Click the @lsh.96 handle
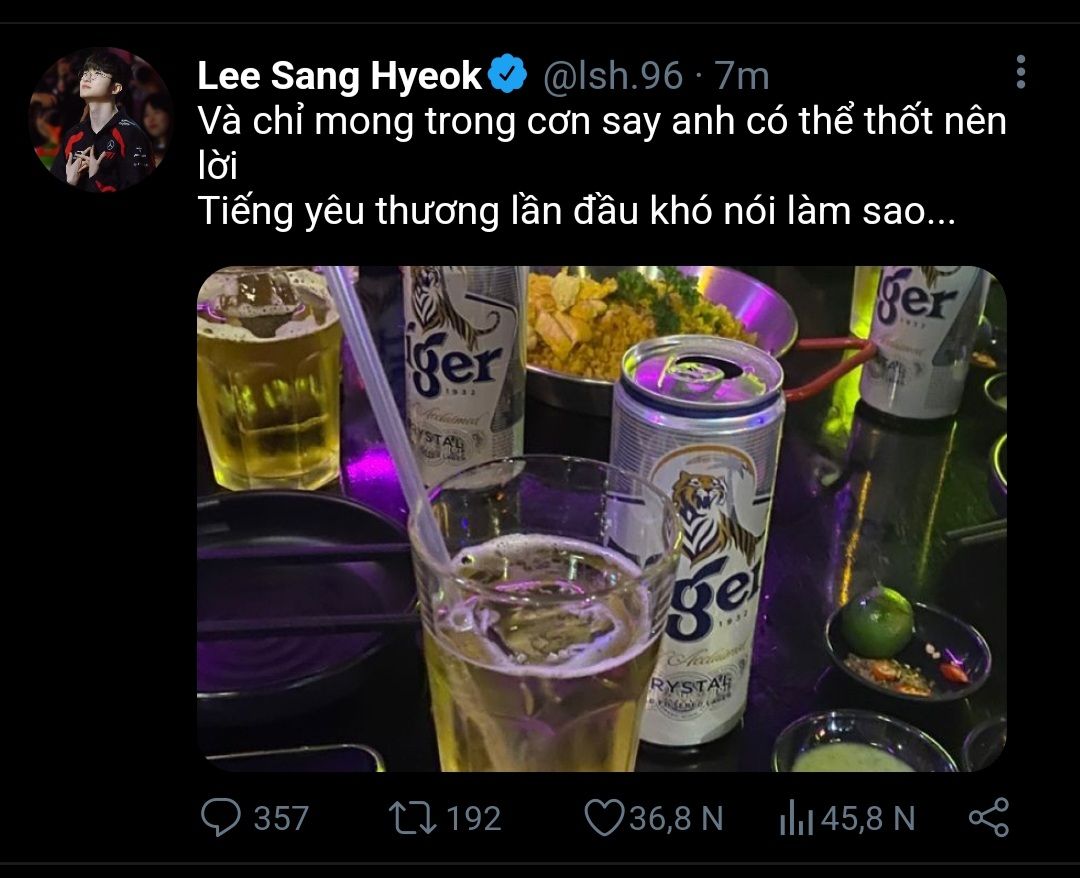1080x878 pixels. click(612, 76)
